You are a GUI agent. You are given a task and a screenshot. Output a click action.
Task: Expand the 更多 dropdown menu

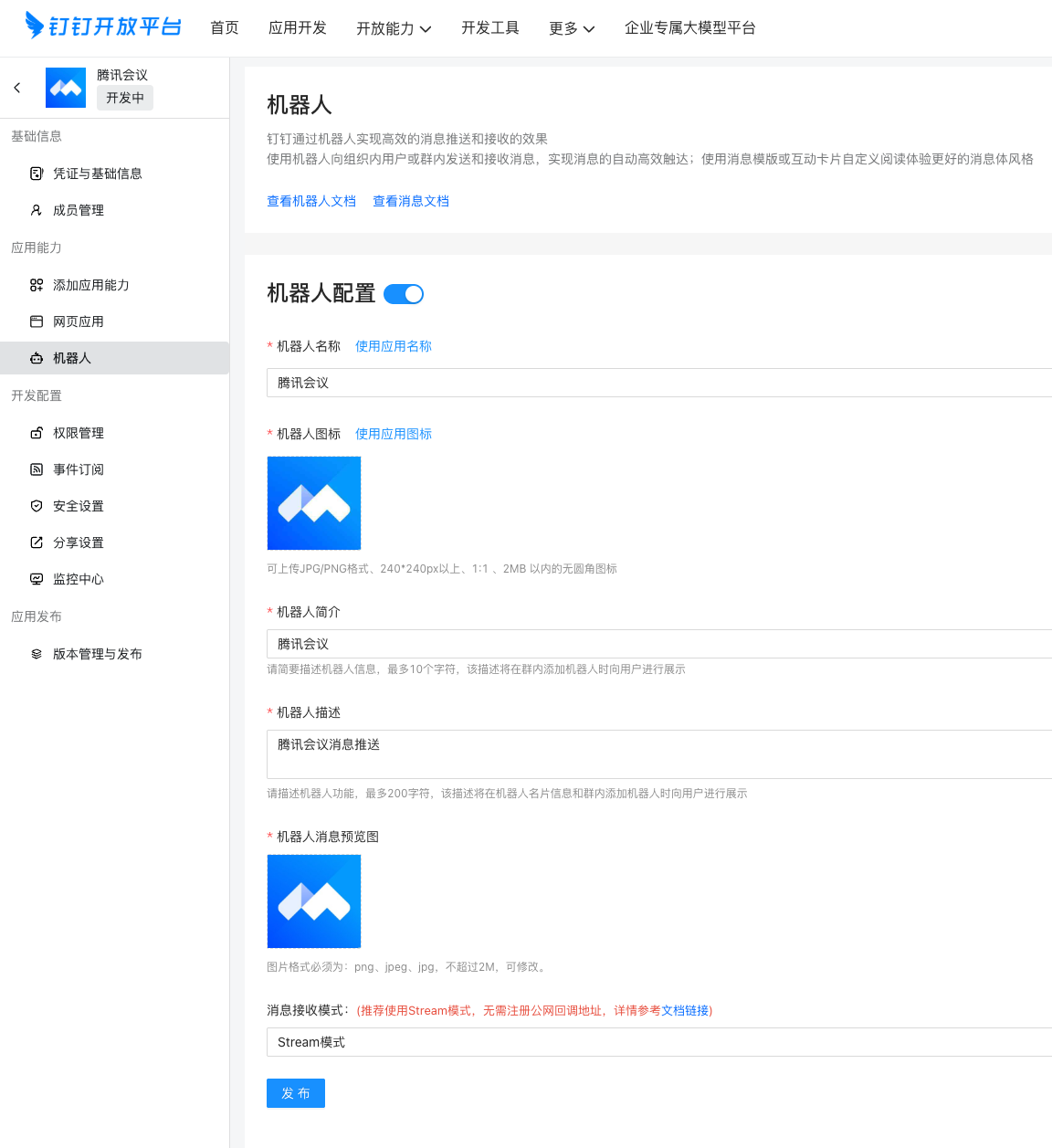point(572,28)
